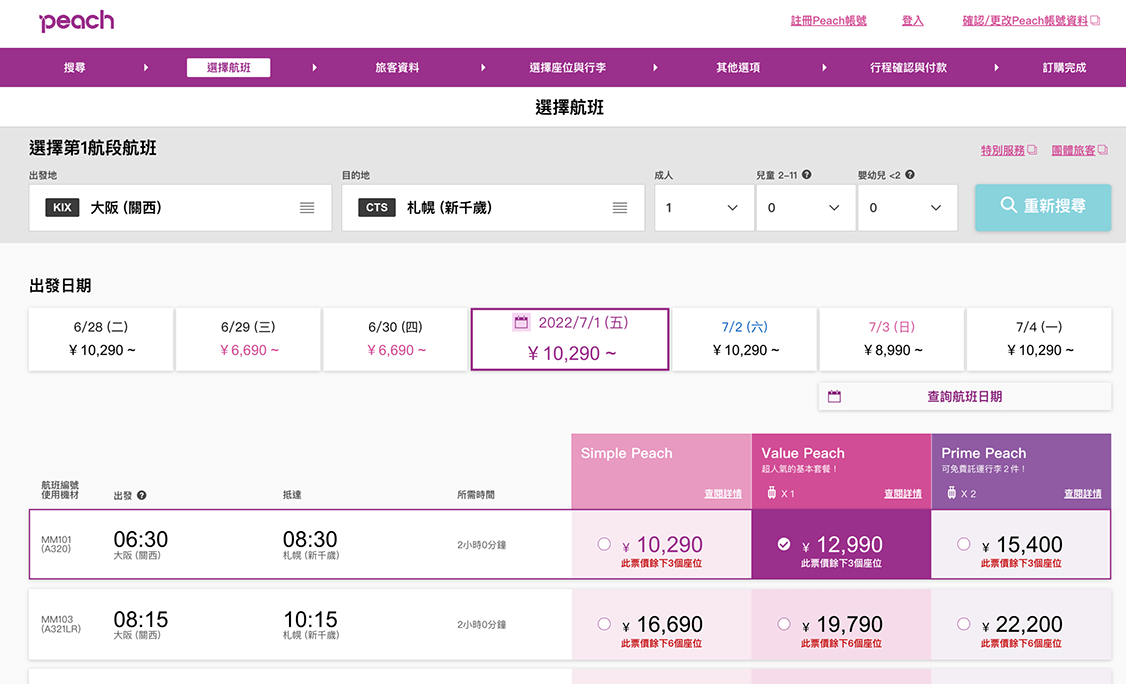Choose departure date 7/3 (日) ¥8,990
The width and height of the screenshot is (1126, 684).
point(892,339)
